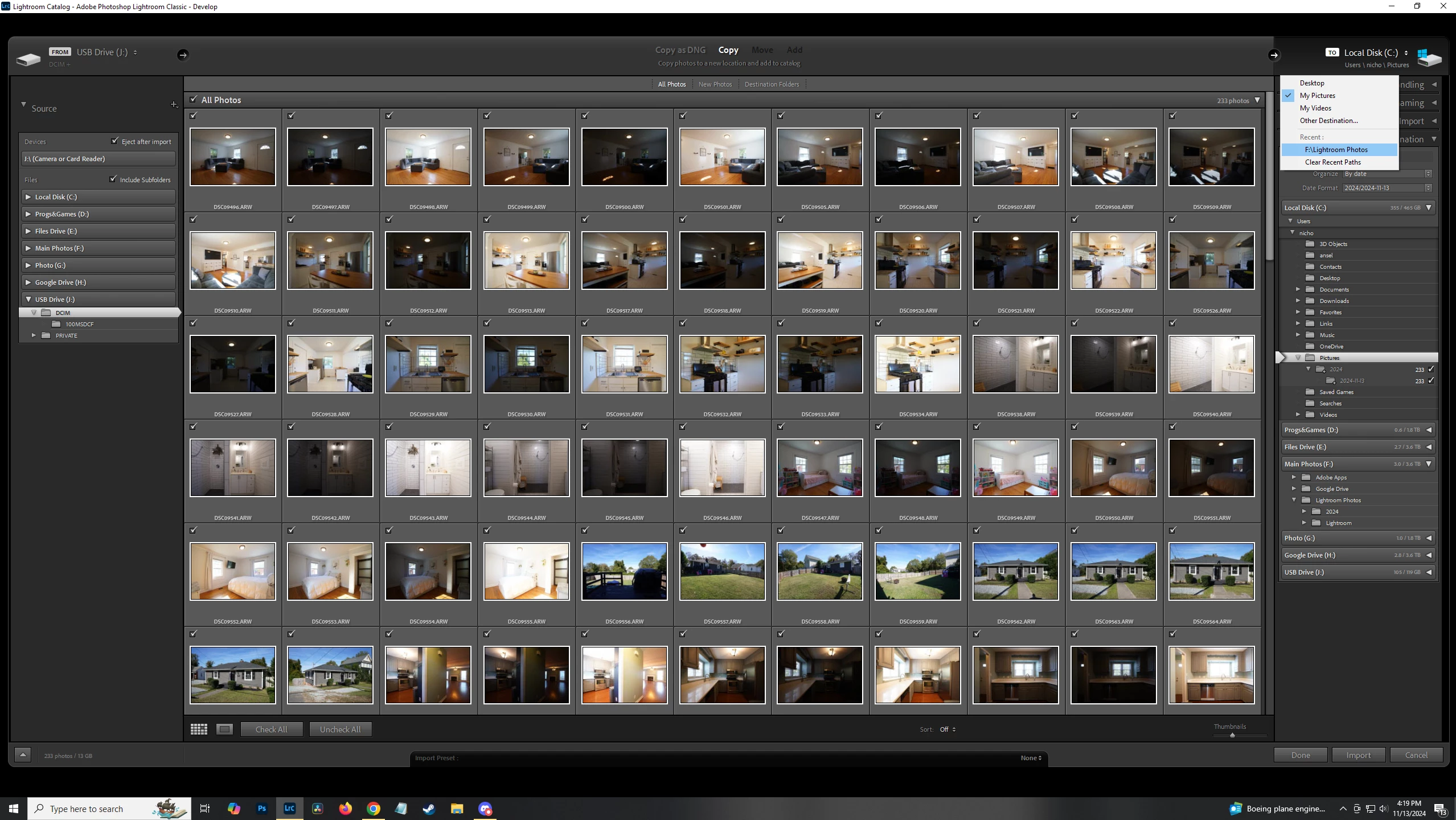Viewport: 1456px width, 820px height.
Task: Click the Uncheck All button
Action: [x=340, y=729]
